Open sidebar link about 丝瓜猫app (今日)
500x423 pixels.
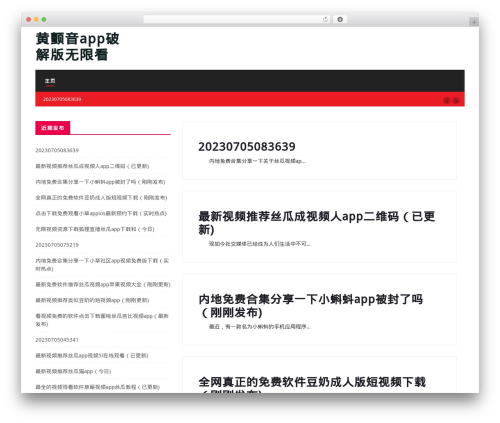[x=73, y=371]
